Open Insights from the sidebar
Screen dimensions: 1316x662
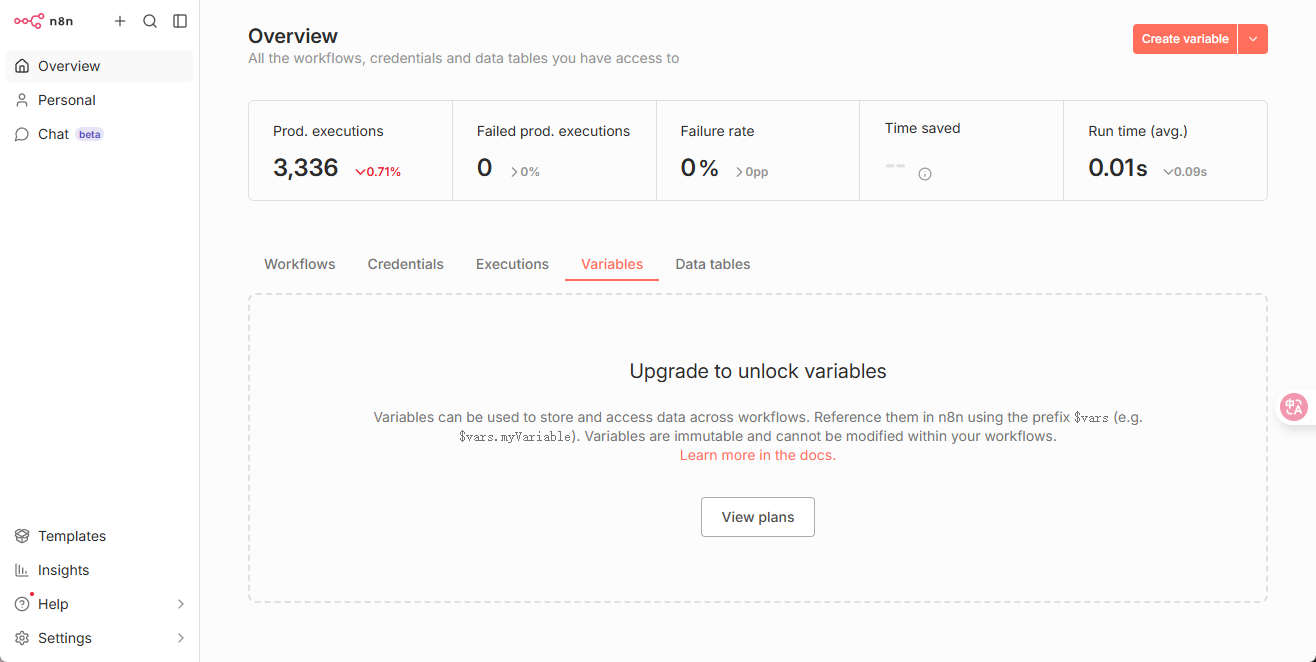[x=64, y=570]
